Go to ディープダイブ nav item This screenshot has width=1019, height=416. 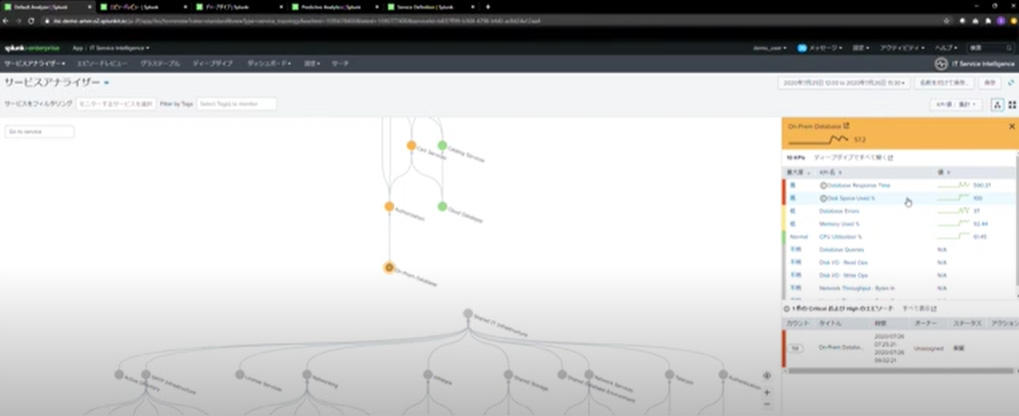coord(213,64)
